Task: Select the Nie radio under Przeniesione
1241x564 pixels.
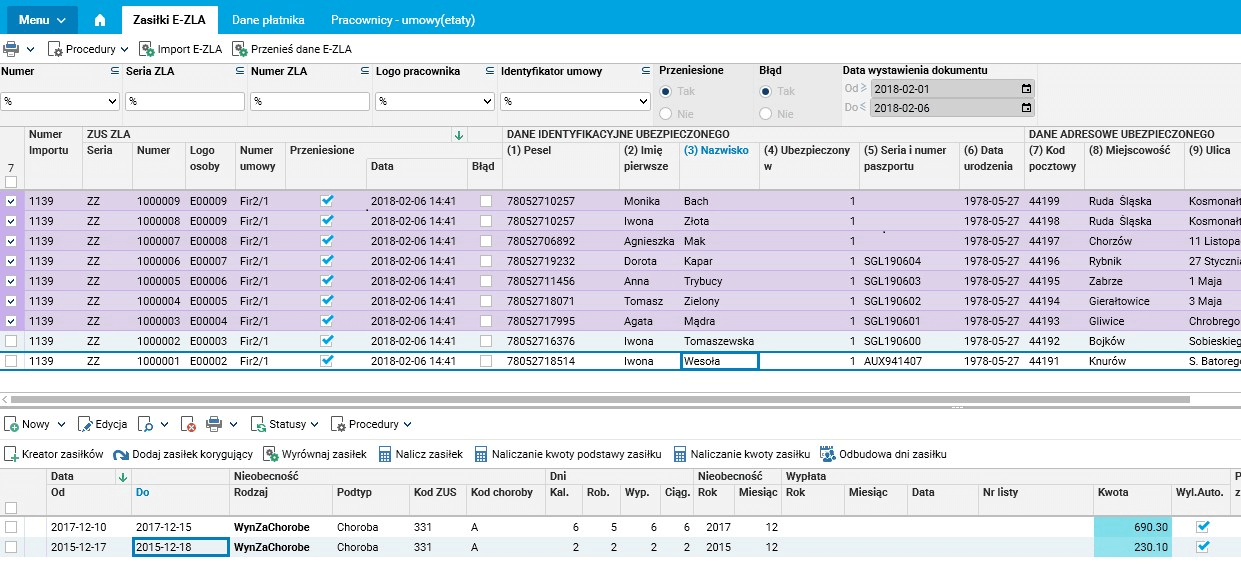Action: pos(665,114)
